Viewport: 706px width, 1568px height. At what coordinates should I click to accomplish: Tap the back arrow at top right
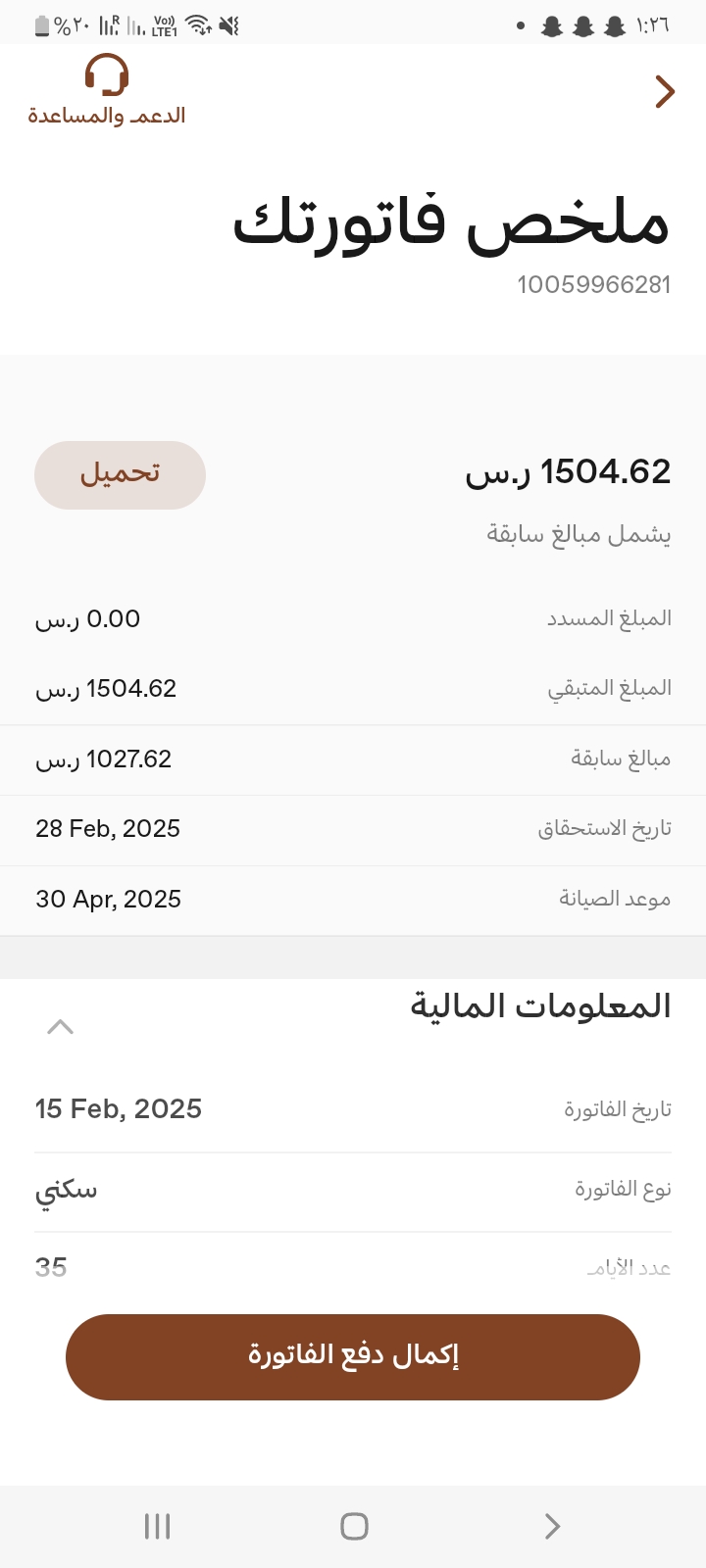point(665,92)
